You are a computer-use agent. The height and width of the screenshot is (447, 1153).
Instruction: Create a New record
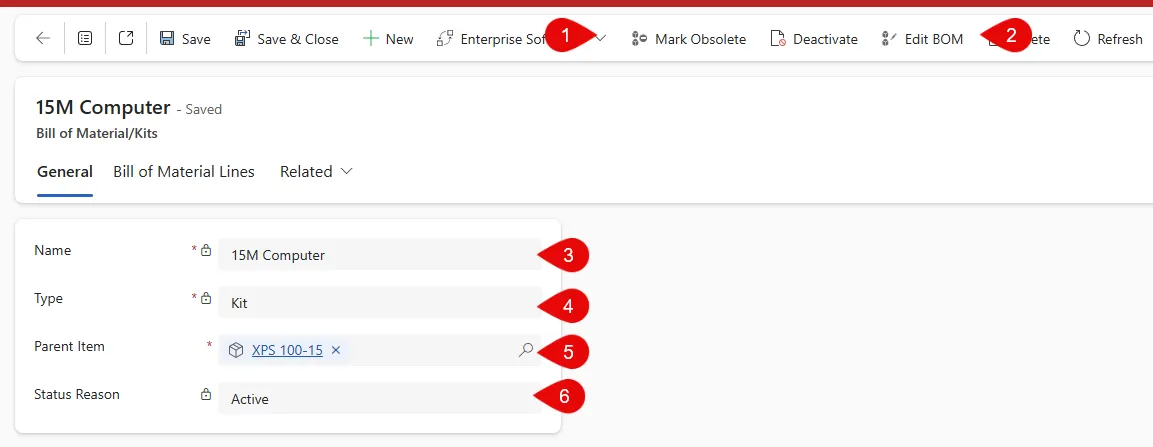388,39
